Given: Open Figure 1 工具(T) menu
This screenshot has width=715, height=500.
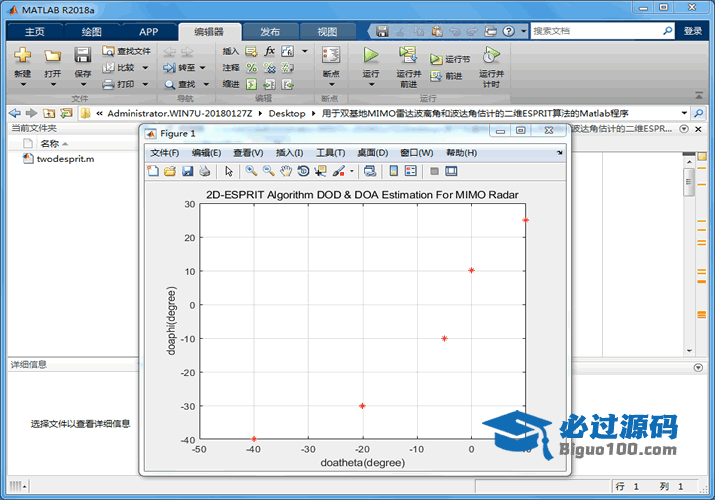Looking at the screenshot, I should (x=331, y=153).
